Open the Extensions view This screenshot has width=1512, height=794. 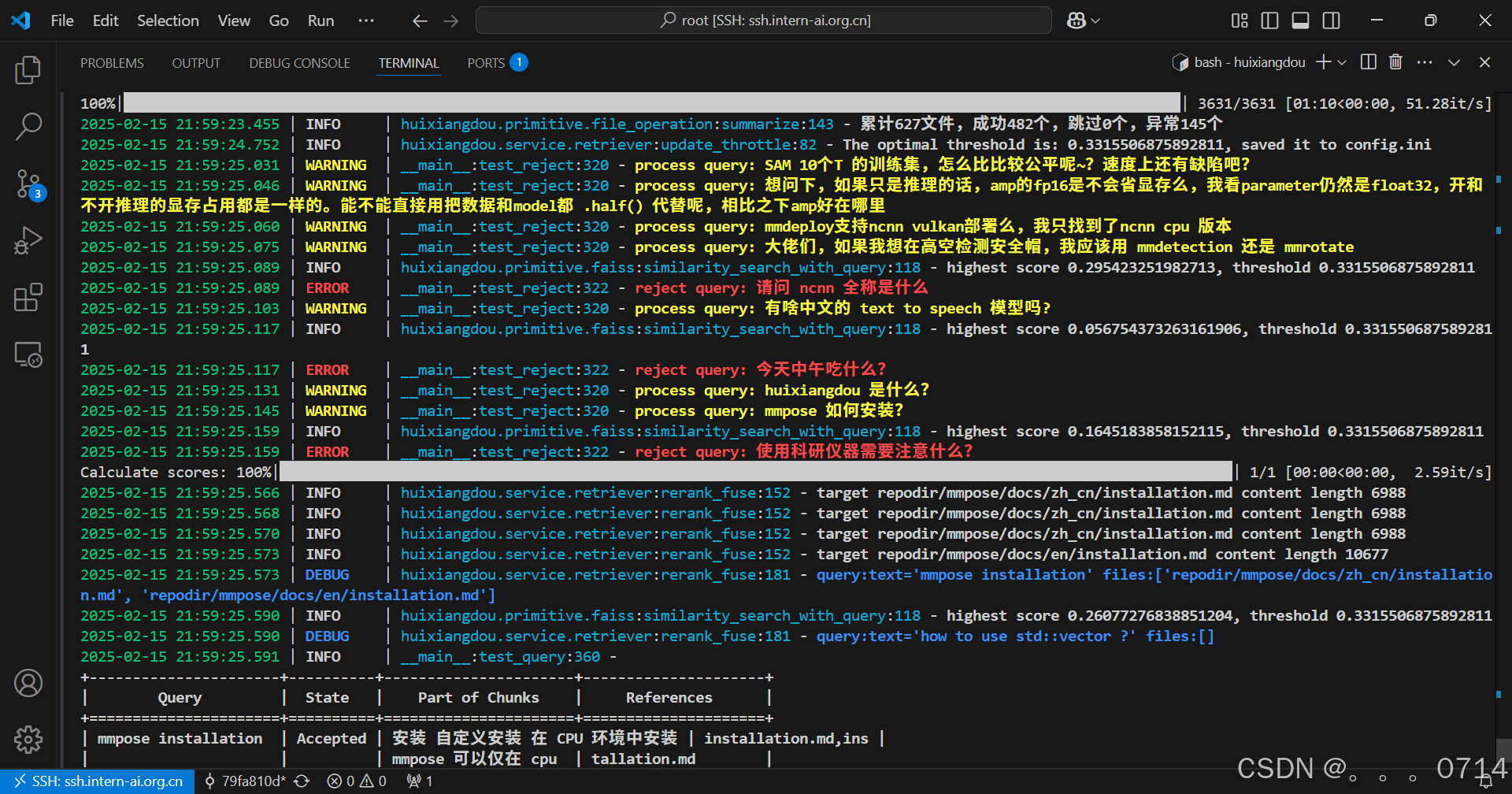[28, 298]
